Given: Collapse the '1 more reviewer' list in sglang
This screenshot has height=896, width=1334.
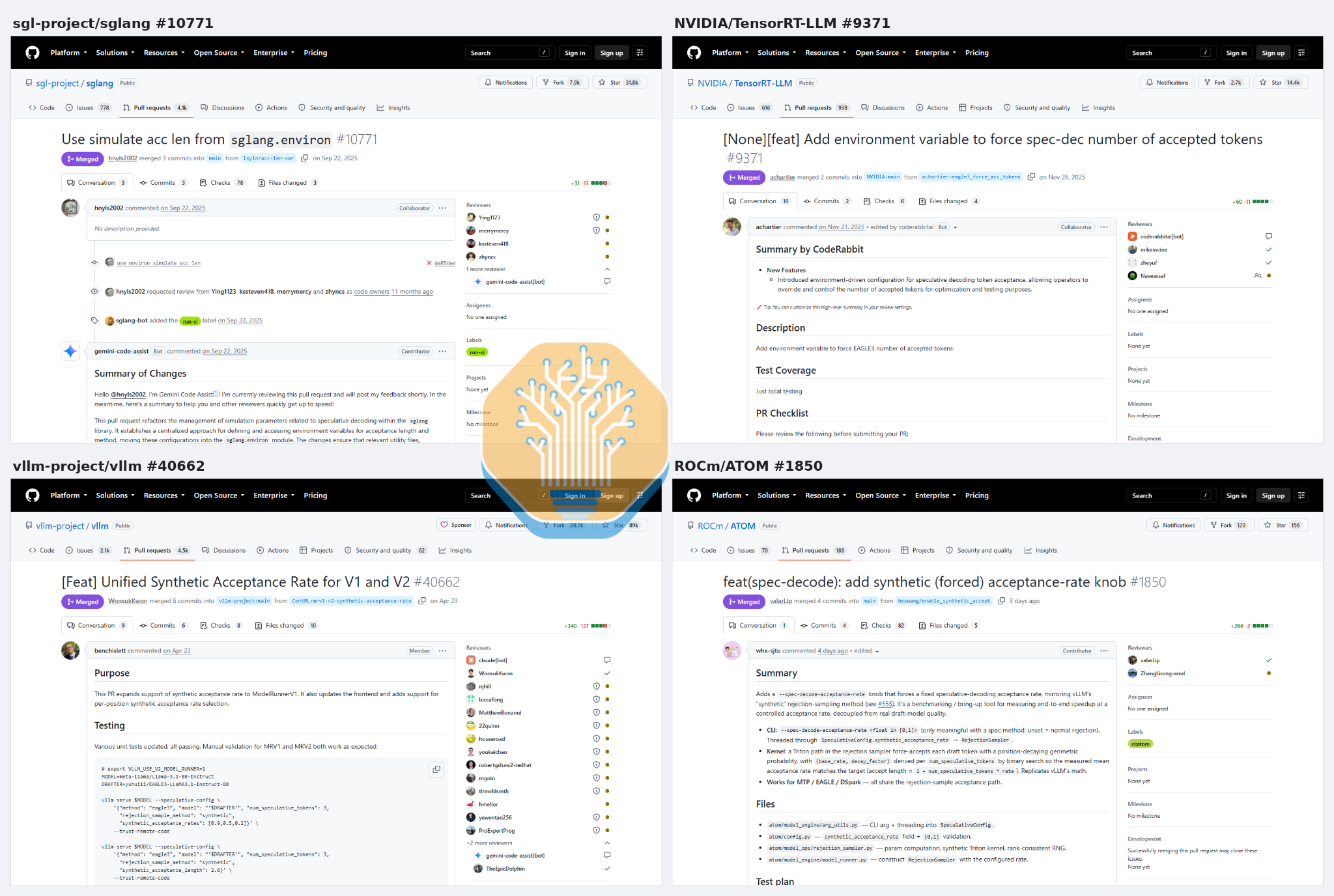Looking at the screenshot, I should coord(607,270).
